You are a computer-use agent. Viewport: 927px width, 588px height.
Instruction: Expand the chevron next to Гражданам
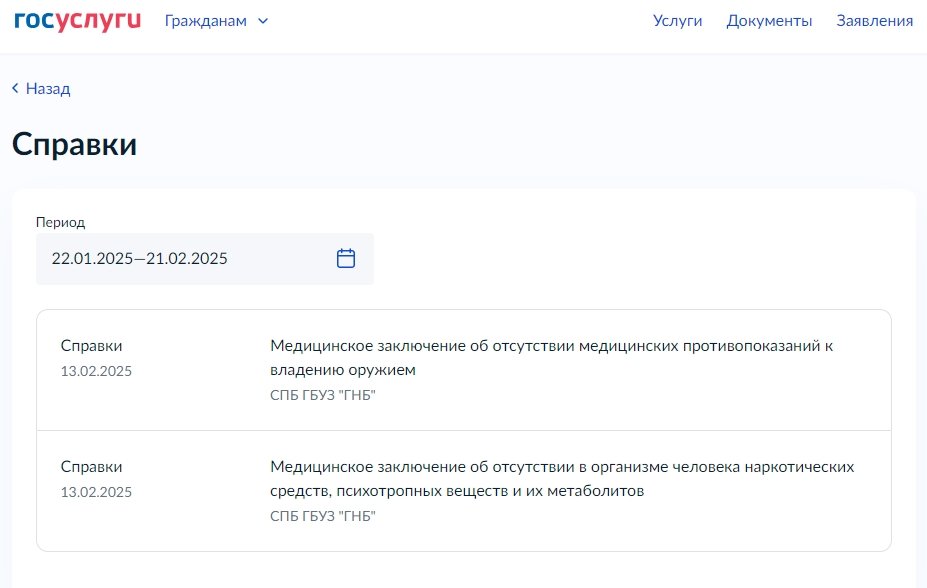[x=263, y=21]
